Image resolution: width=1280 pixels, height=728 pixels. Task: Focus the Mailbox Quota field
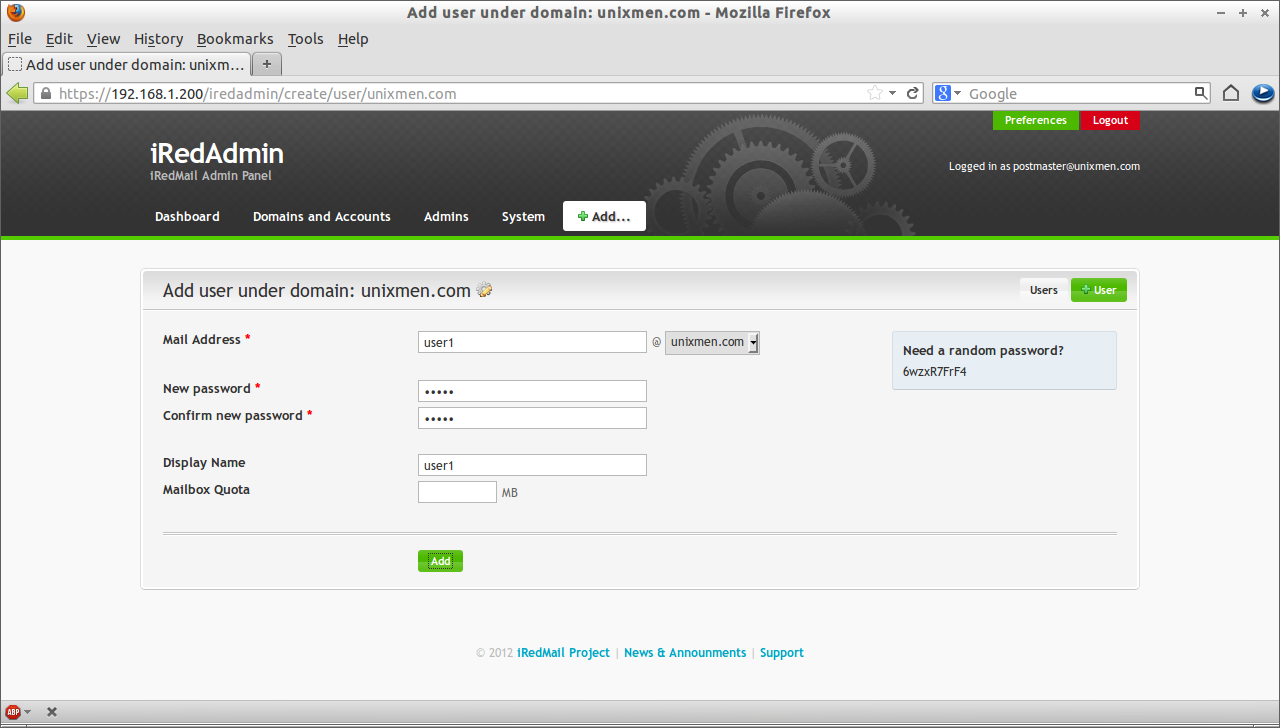(457, 492)
